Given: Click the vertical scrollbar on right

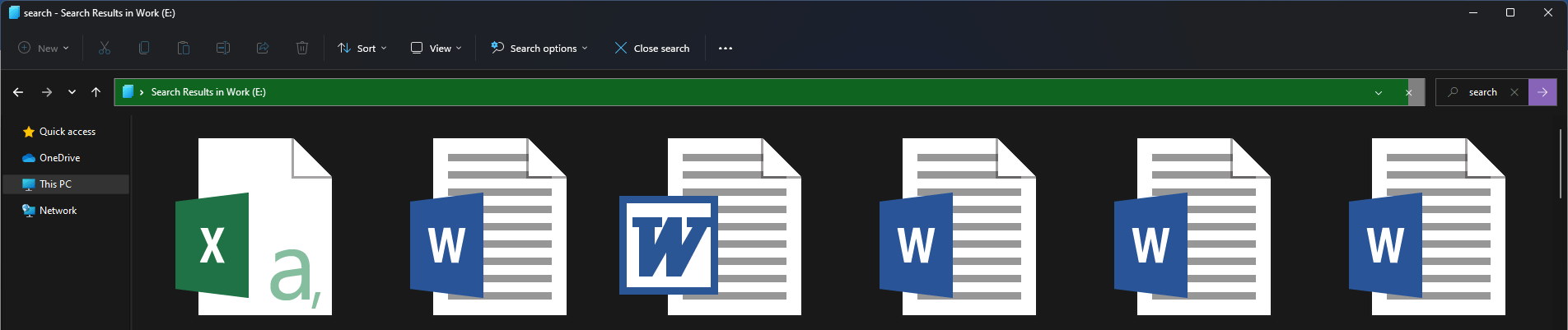Looking at the screenshot, I should 1561,164.
